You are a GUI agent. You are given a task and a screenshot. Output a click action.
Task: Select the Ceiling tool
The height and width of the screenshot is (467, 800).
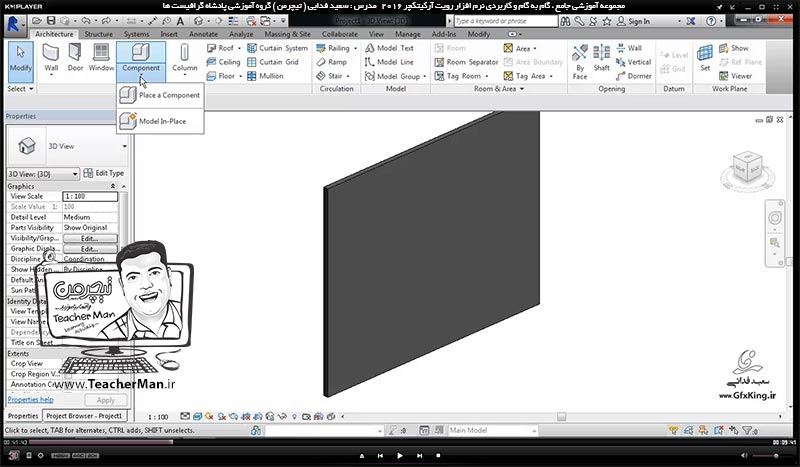[x=223, y=62]
